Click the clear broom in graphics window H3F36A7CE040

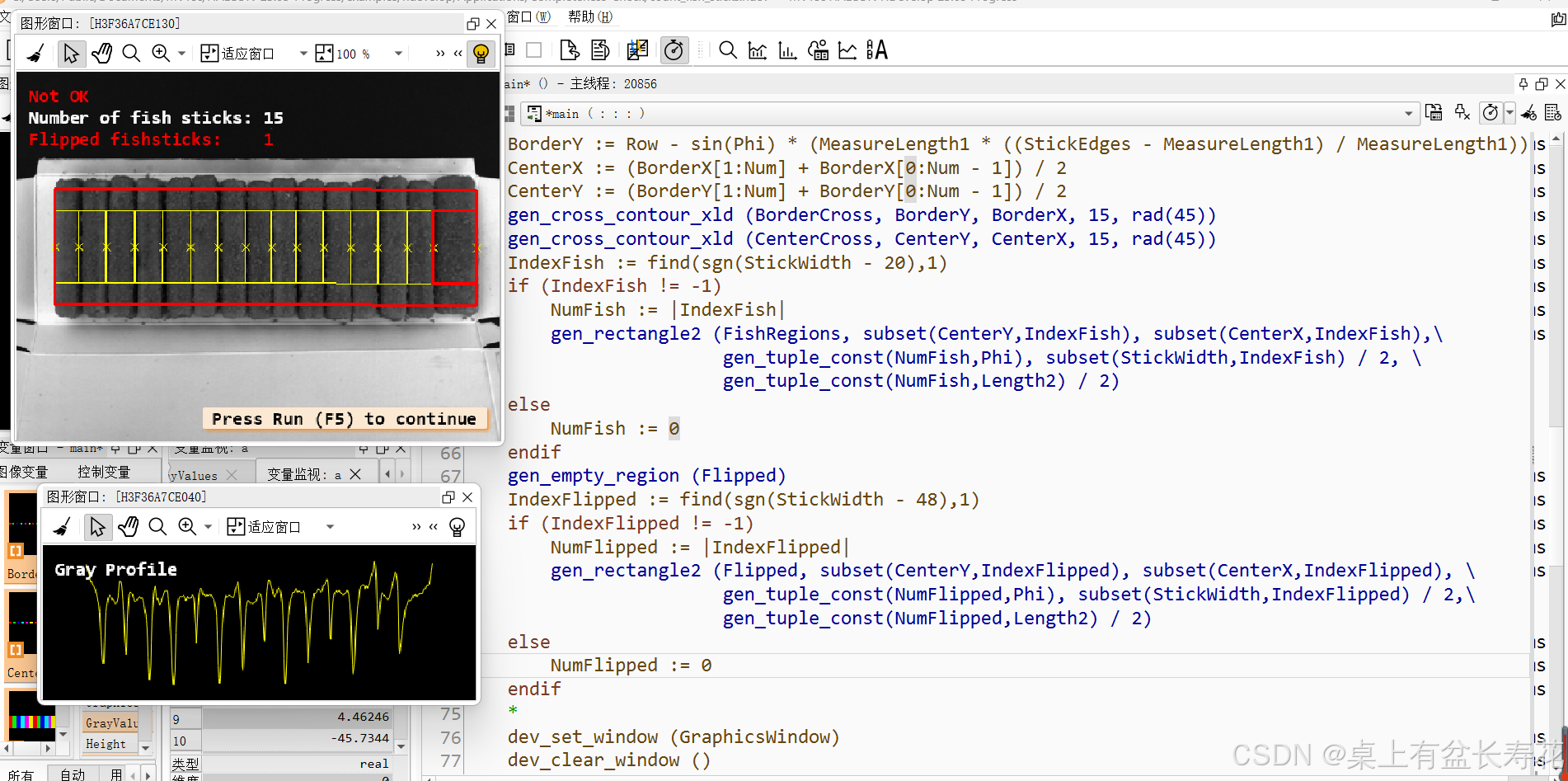coord(62,527)
